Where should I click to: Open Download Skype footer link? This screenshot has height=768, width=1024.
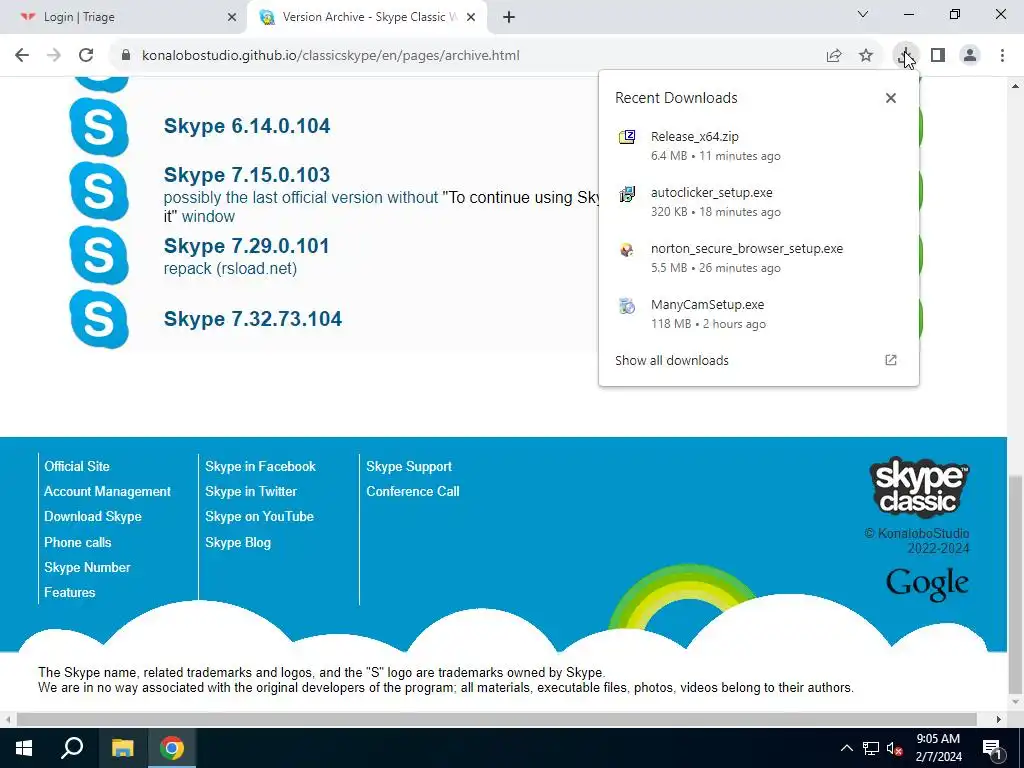pos(93,517)
